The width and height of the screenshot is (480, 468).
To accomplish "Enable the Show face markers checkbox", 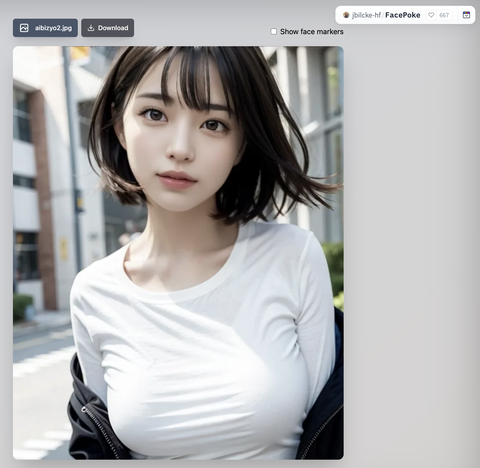I will [273, 31].
